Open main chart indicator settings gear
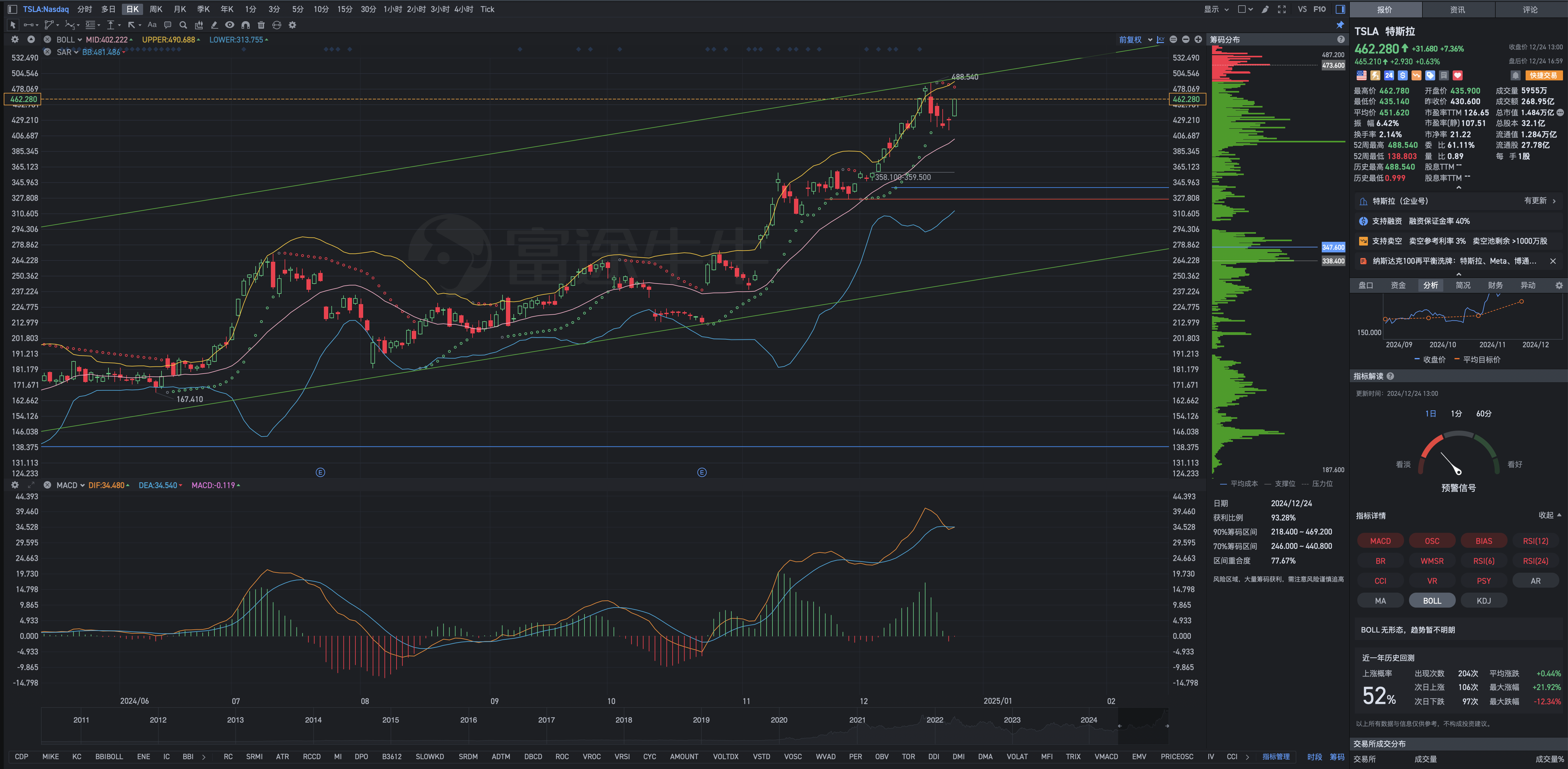 [15, 40]
